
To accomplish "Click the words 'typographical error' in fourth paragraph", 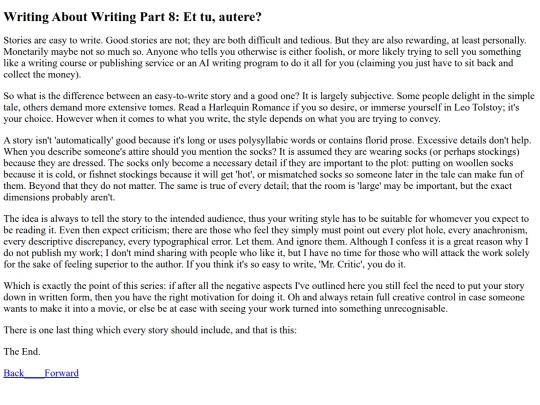I will pos(193,242).
